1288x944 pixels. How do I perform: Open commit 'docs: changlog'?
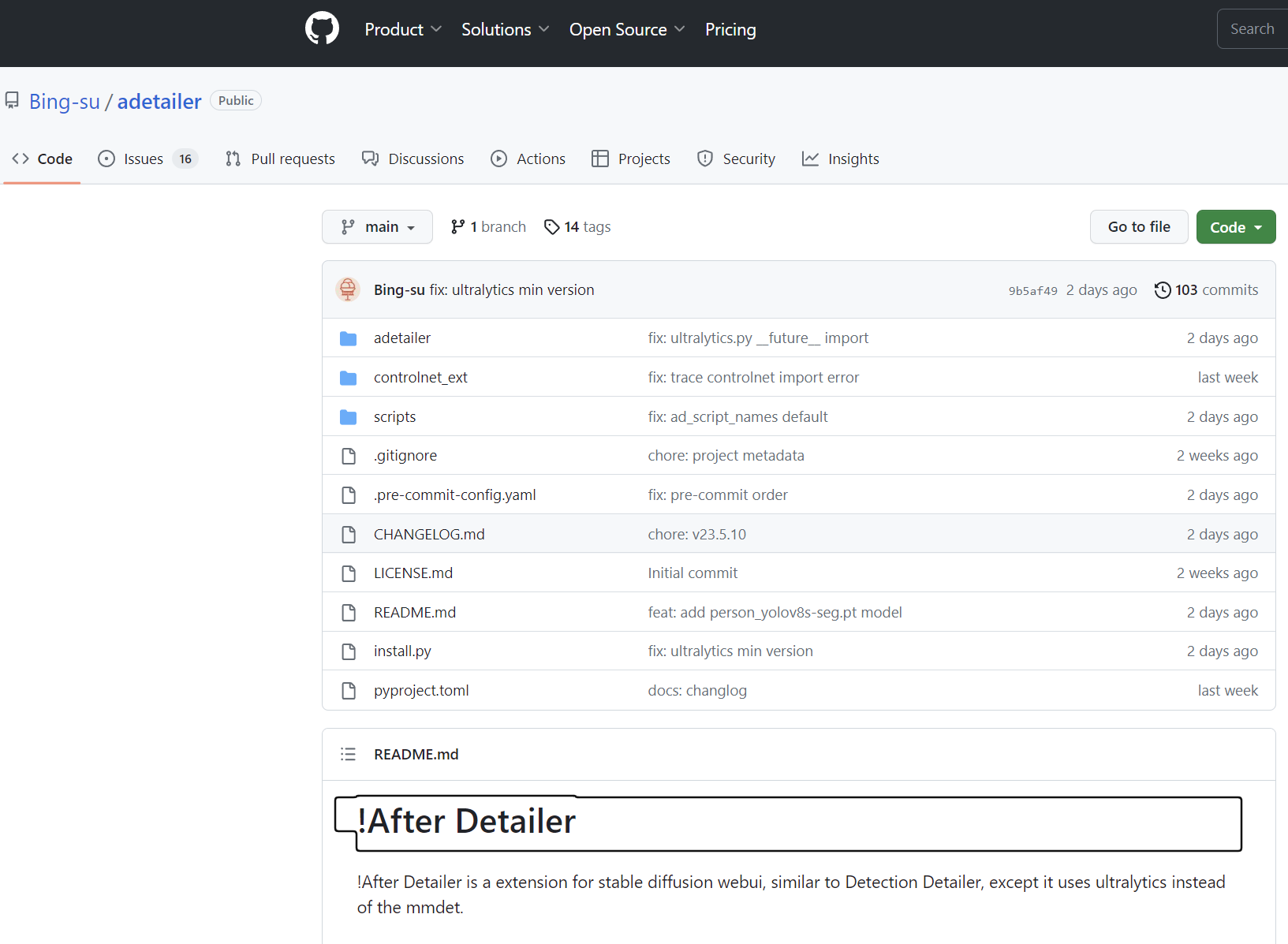pyautogui.click(x=697, y=690)
